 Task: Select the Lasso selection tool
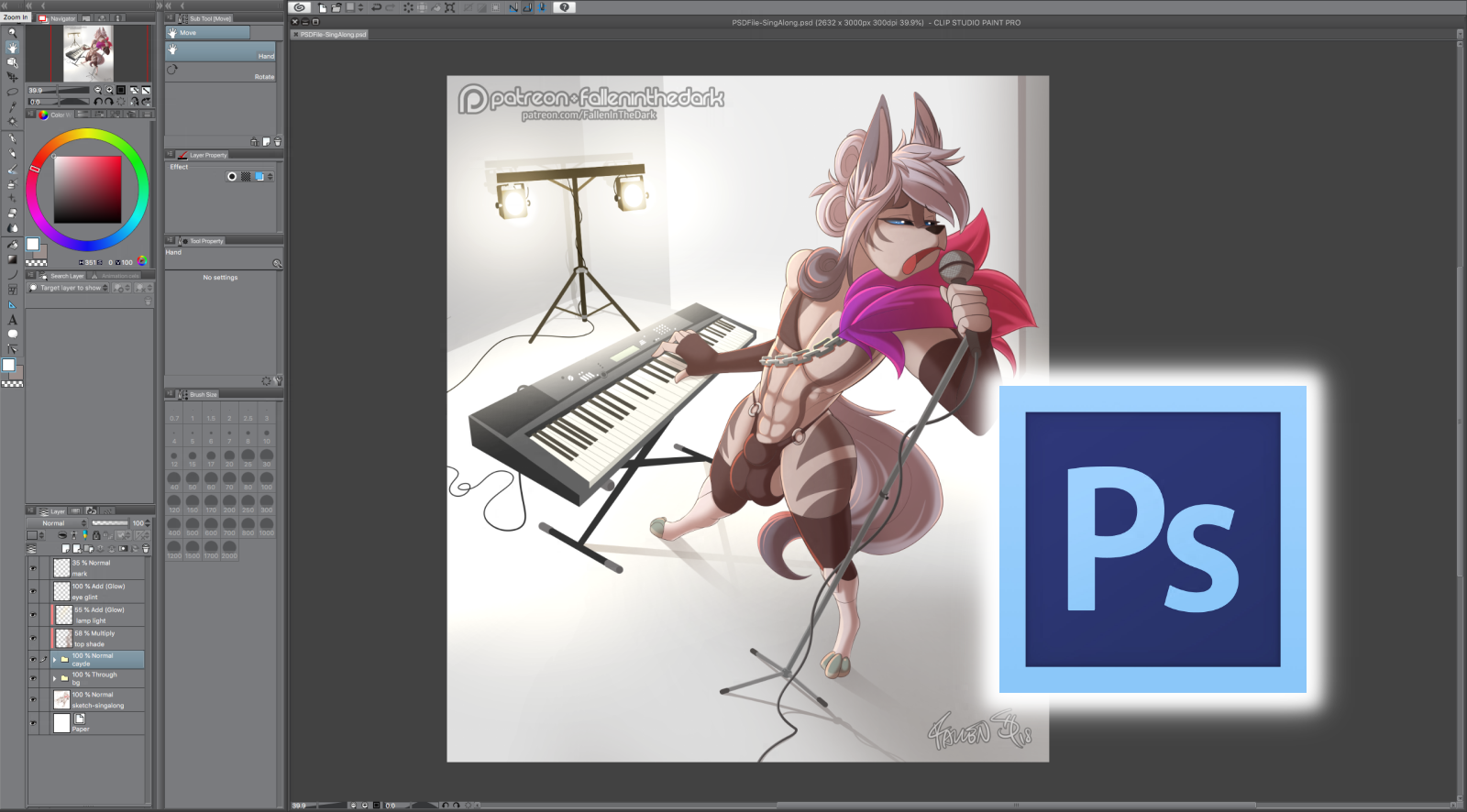point(12,92)
